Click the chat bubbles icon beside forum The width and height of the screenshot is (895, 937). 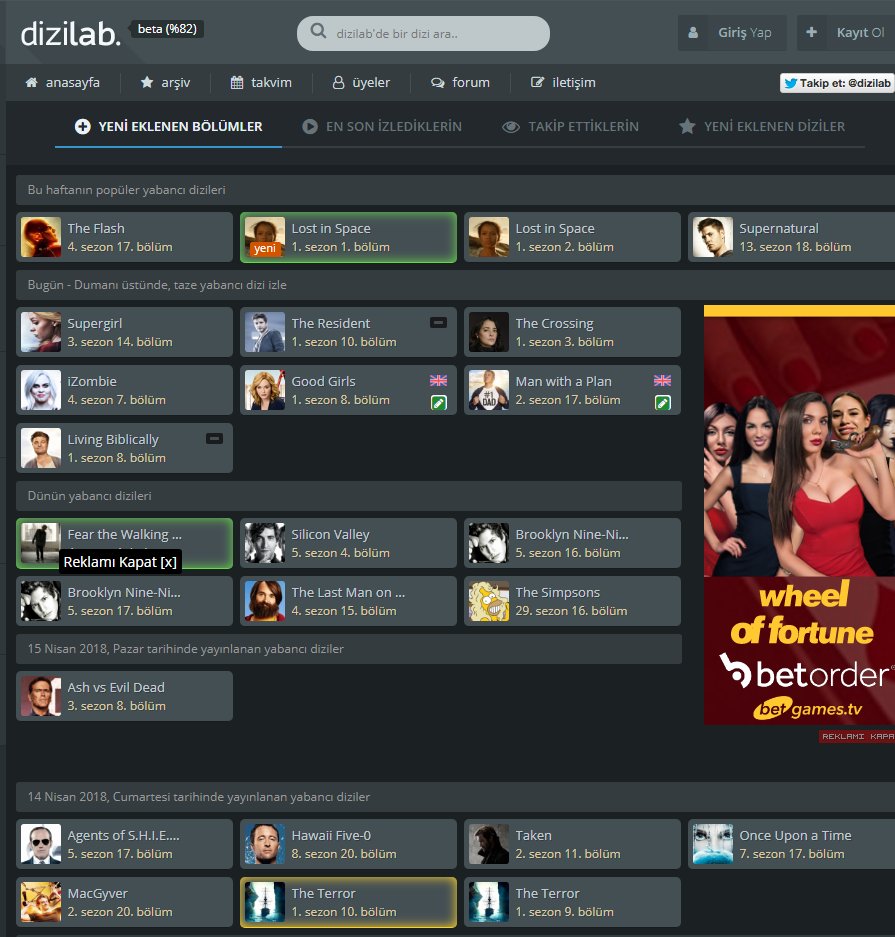(x=438, y=82)
